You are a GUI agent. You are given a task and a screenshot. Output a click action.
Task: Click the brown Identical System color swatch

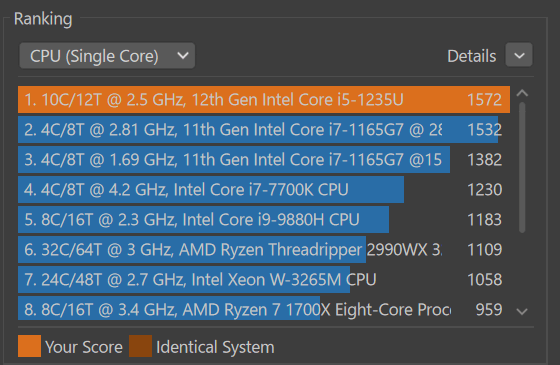tap(140, 346)
